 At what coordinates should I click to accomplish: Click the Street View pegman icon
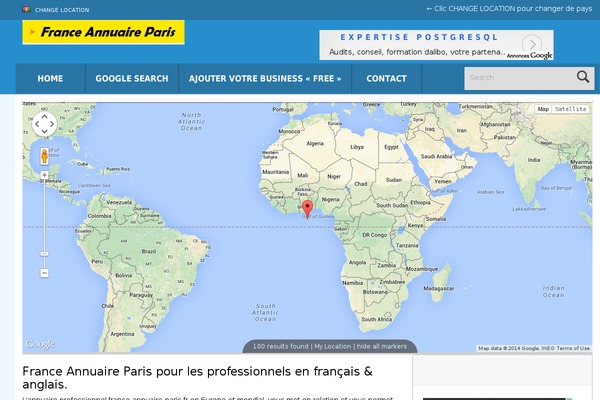click(x=44, y=156)
